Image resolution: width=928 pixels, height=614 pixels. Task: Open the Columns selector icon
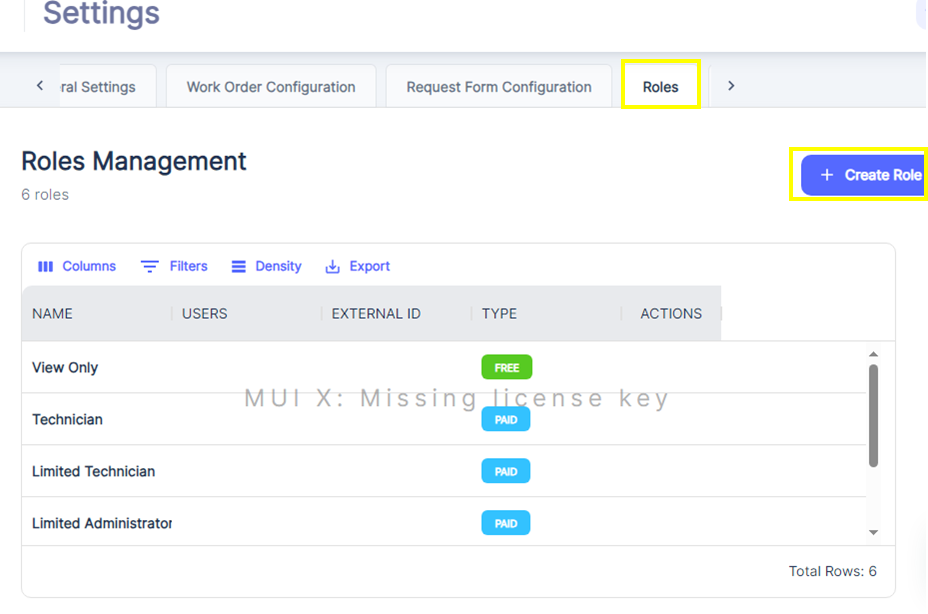tap(45, 267)
